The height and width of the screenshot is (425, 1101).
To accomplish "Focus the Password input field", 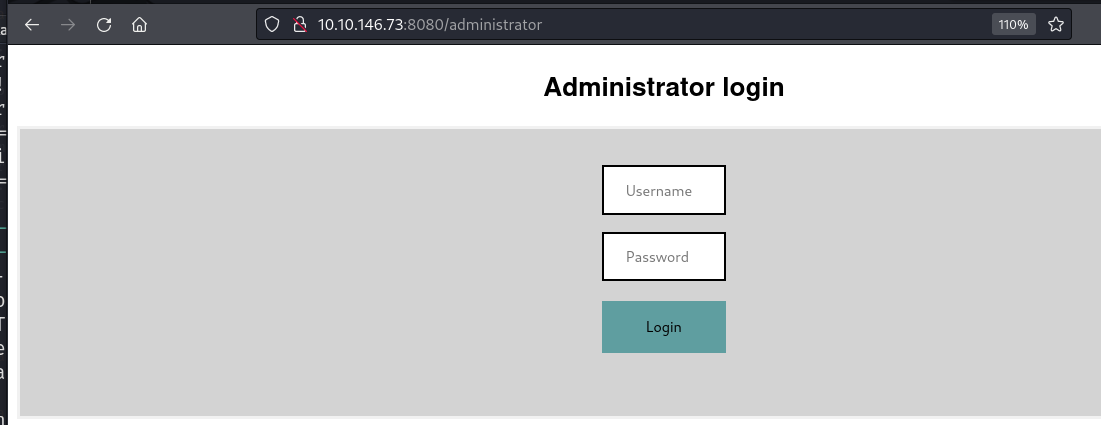I will [663, 257].
